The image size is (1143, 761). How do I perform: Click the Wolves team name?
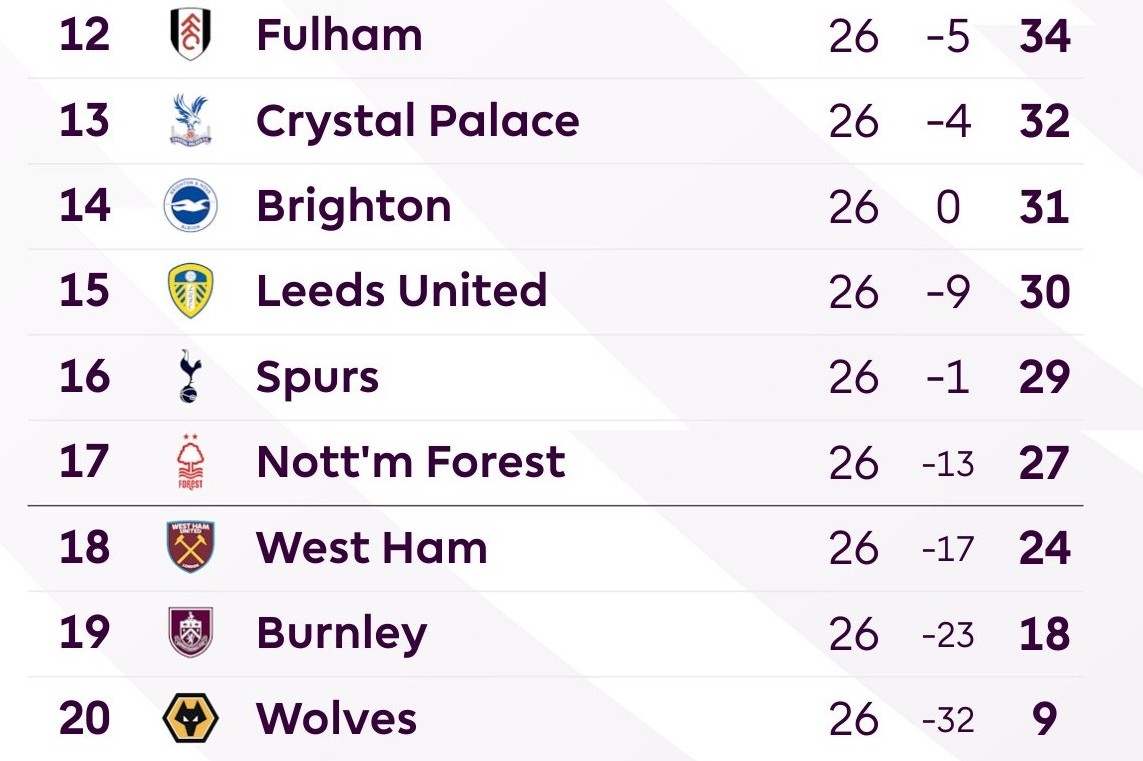[x=336, y=719]
